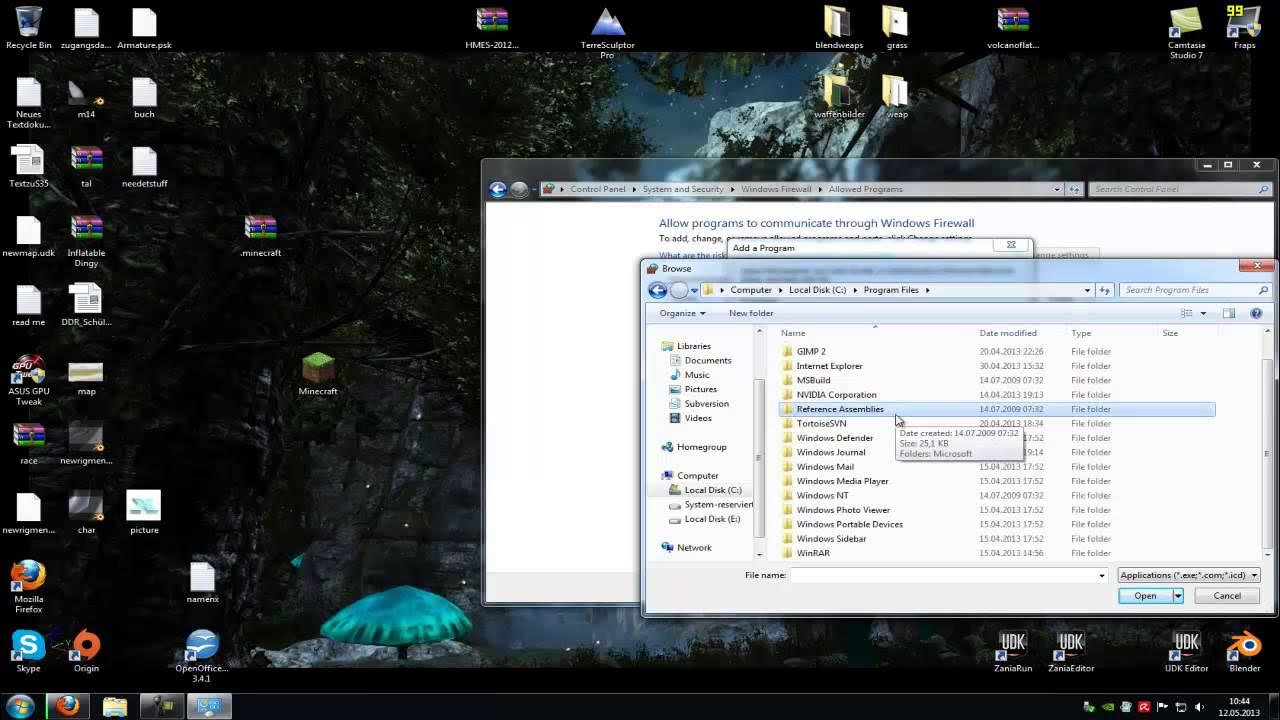Image resolution: width=1280 pixels, height=720 pixels.
Task: Click the Forward arrow in Browse dialog
Action: tap(679, 290)
